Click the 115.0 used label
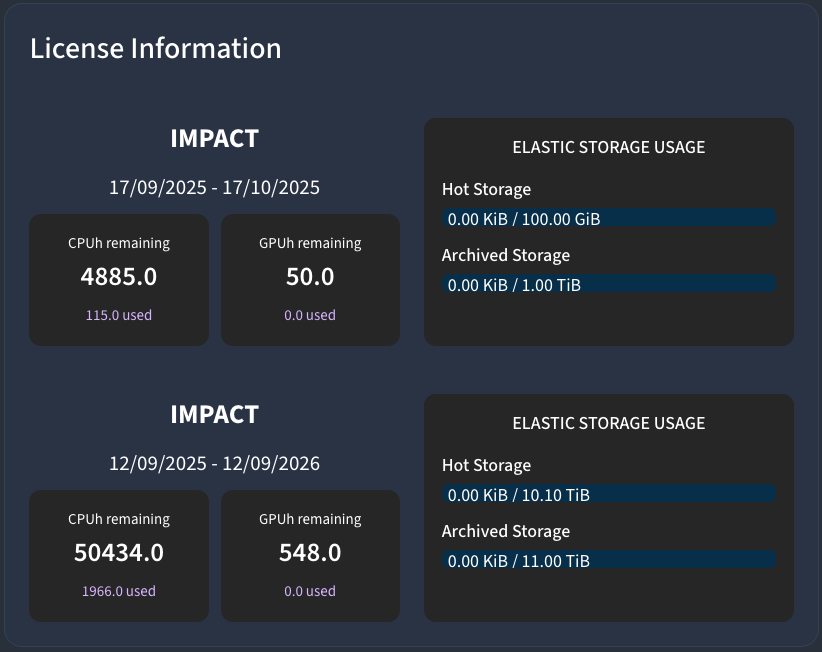The image size is (822, 652). click(119, 315)
